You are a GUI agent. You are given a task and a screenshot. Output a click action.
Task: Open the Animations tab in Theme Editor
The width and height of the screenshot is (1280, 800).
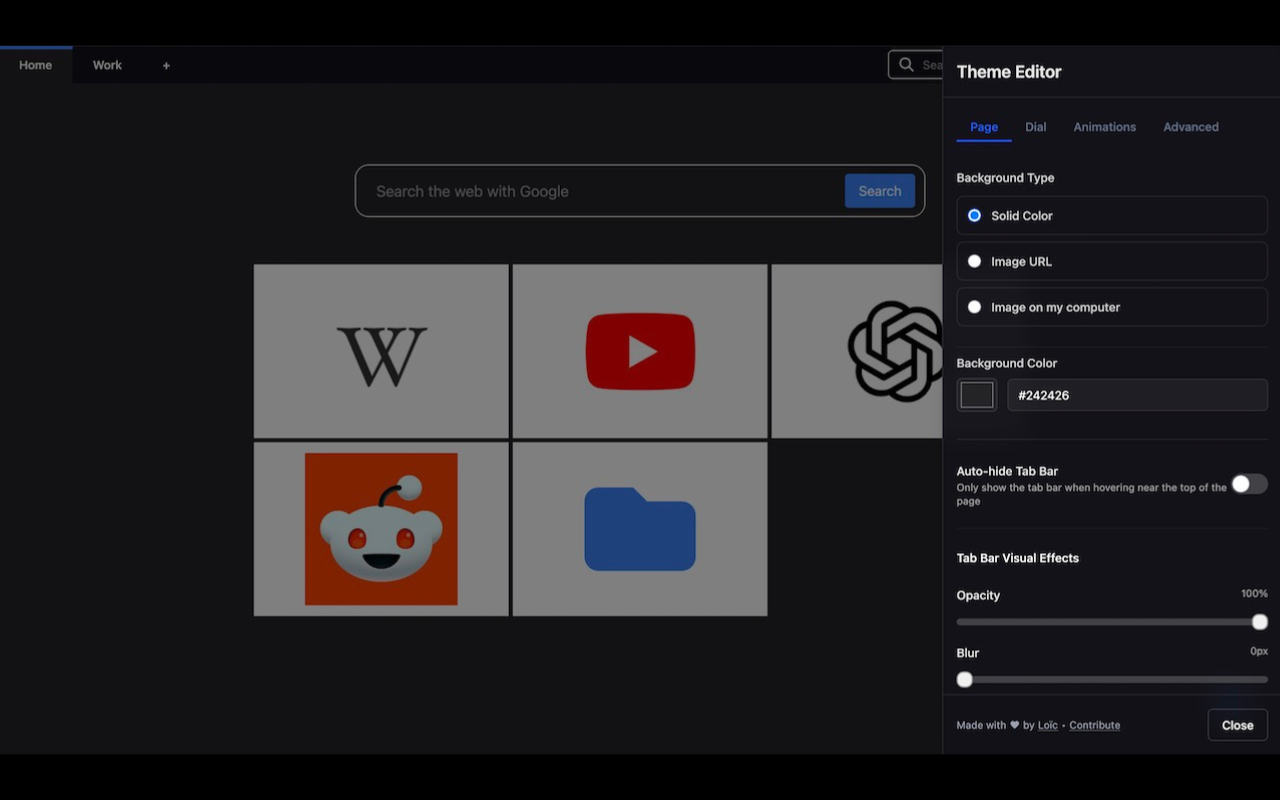[1105, 127]
